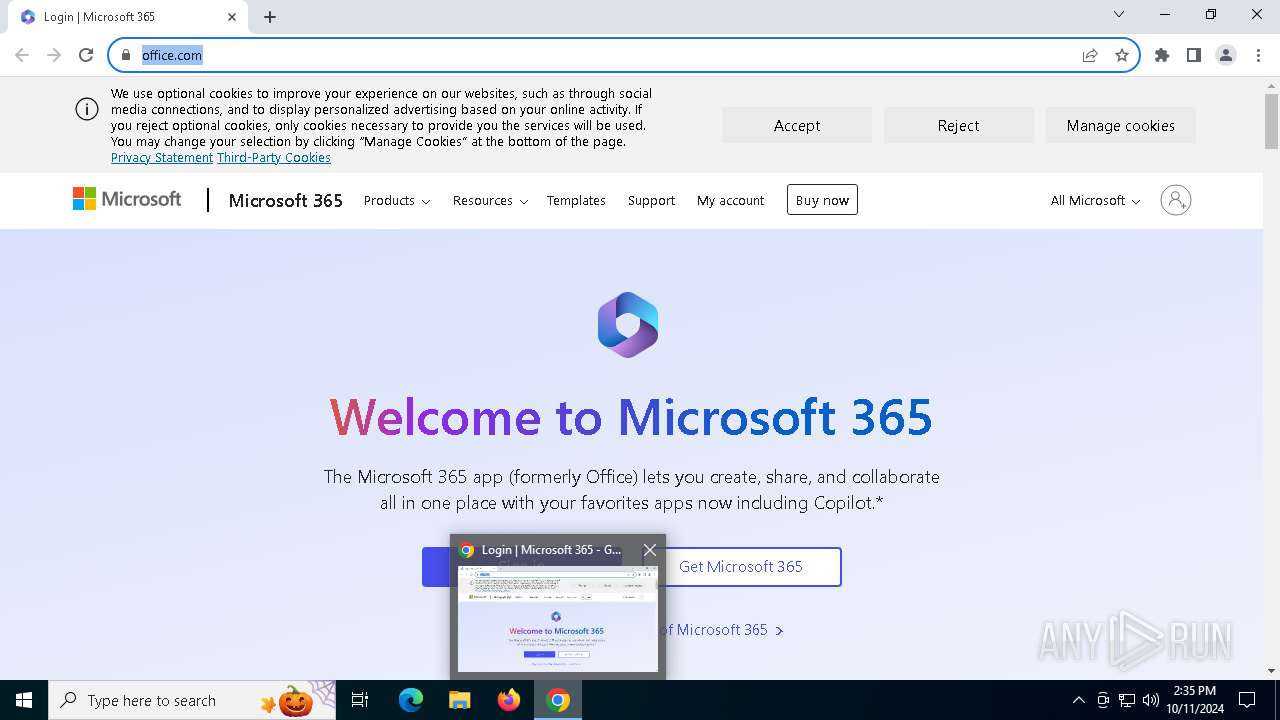
Task: Open the Third-Party Cookies link
Action: (x=274, y=158)
